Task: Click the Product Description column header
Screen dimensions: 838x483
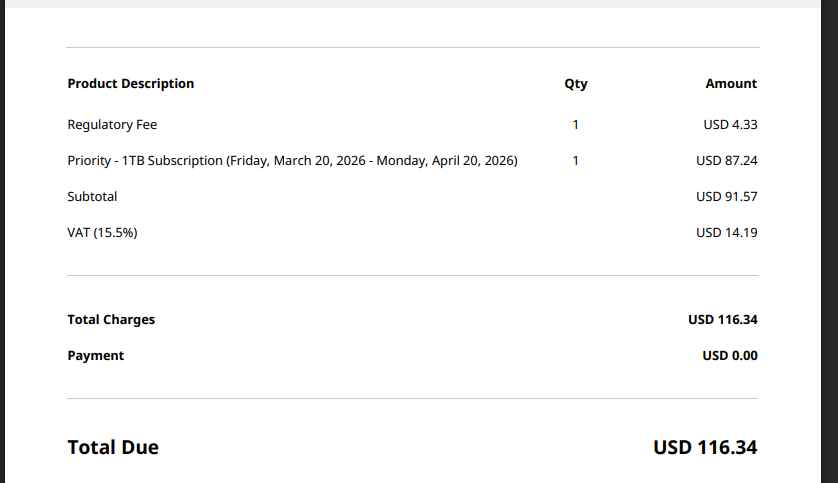Action: tap(130, 84)
